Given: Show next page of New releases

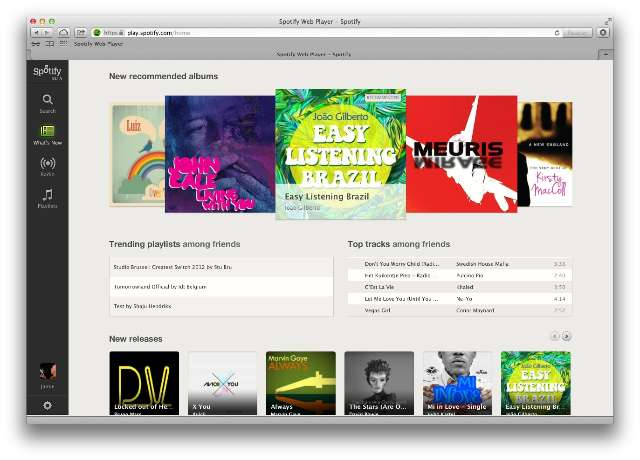Looking at the screenshot, I should pyautogui.click(x=566, y=336).
